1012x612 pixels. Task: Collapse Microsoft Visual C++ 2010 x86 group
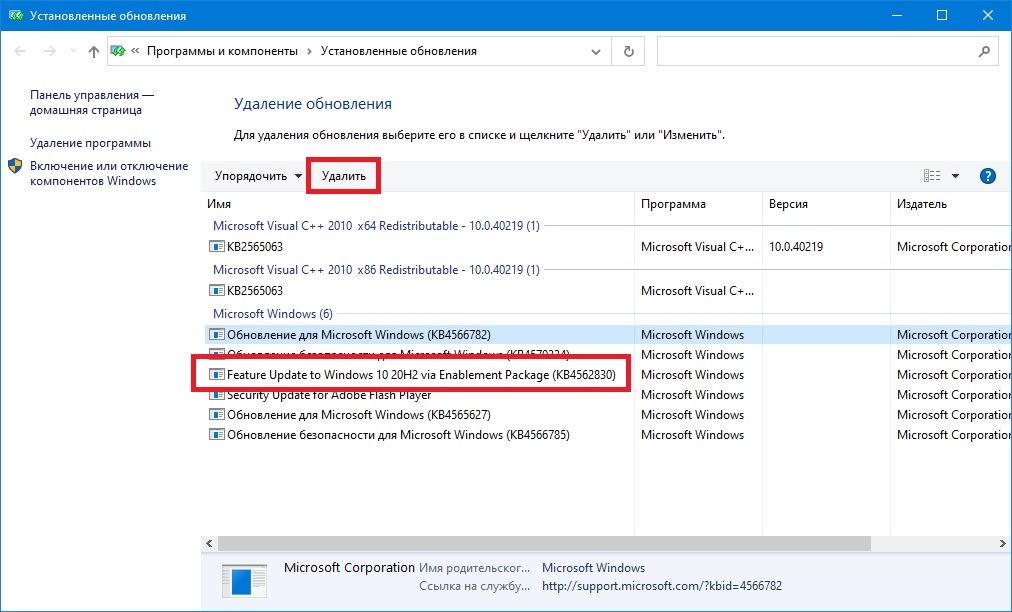pyautogui.click(x=376, y=270)
